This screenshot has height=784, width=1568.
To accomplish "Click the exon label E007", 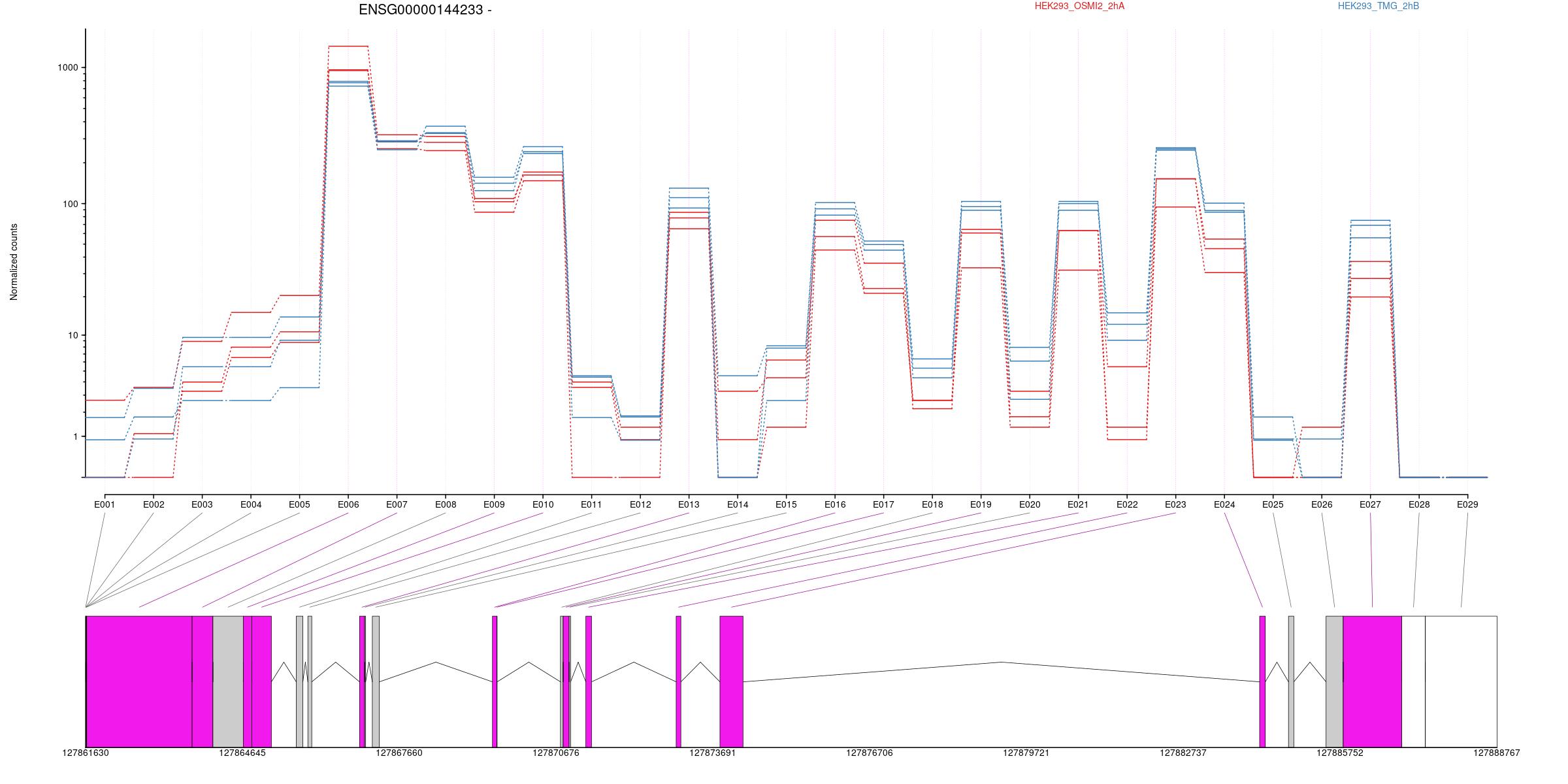I will (397, 504).
